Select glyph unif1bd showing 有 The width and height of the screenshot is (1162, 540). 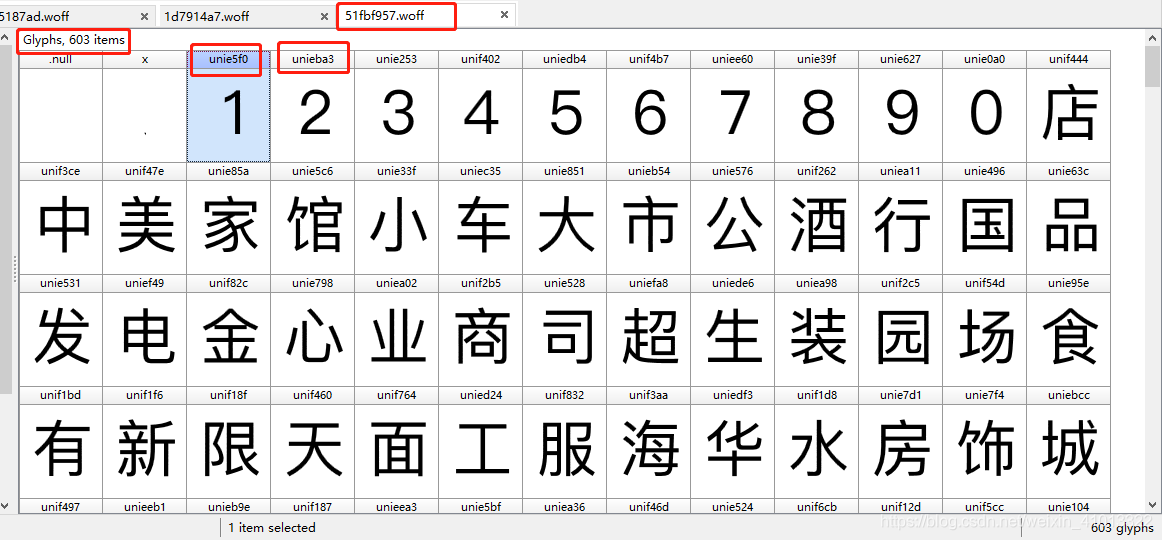(x=61, y=442)
